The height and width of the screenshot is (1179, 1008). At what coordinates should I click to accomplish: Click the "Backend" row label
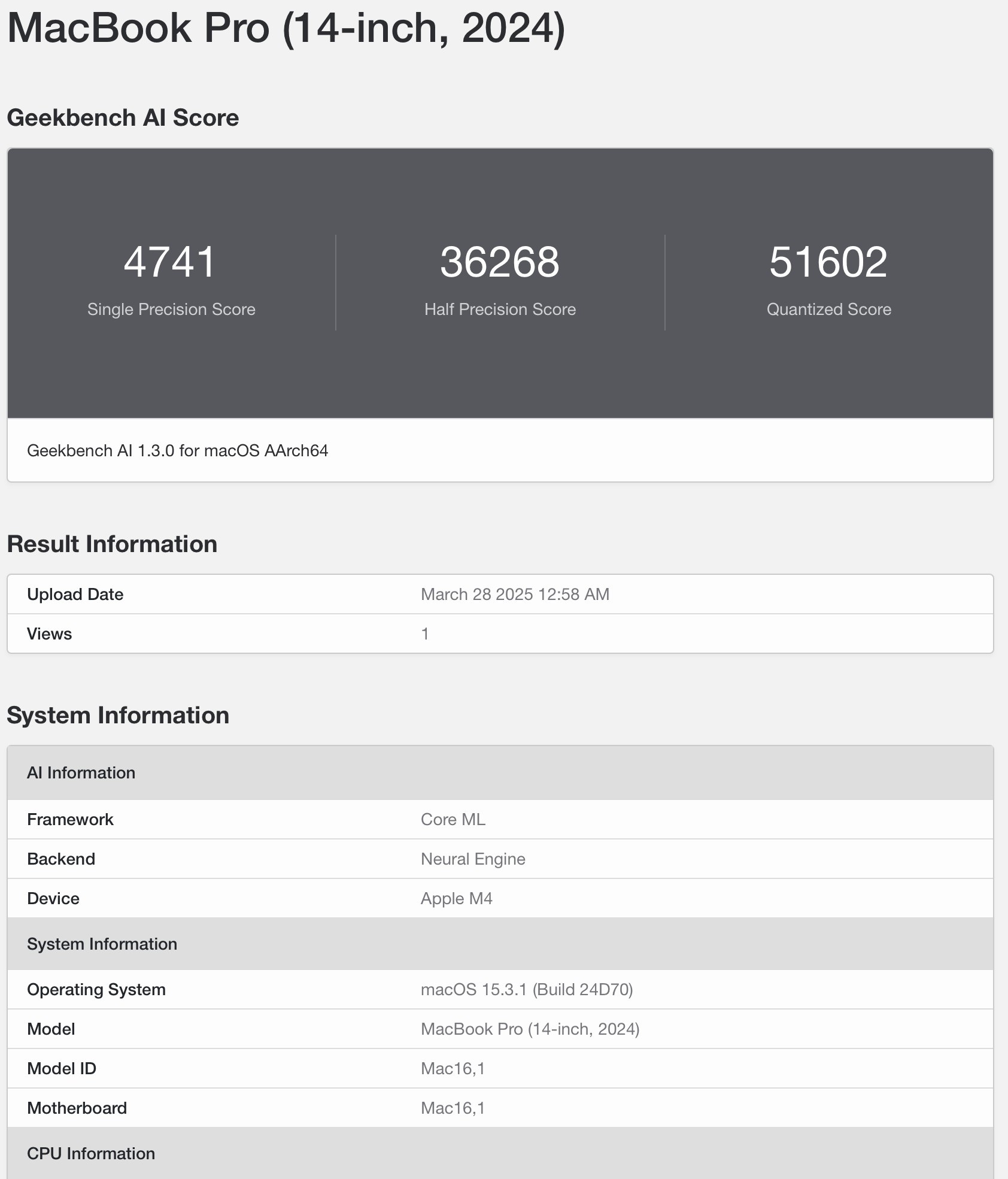pos(61,859)
